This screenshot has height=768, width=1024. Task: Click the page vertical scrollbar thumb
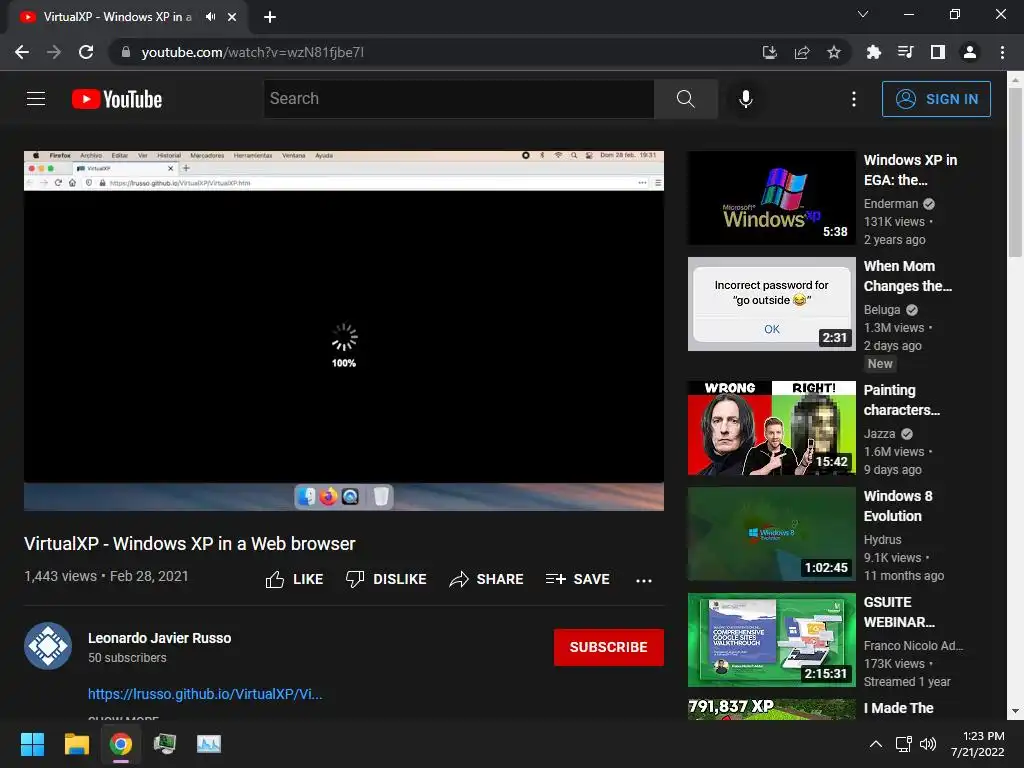point(1015,172)
